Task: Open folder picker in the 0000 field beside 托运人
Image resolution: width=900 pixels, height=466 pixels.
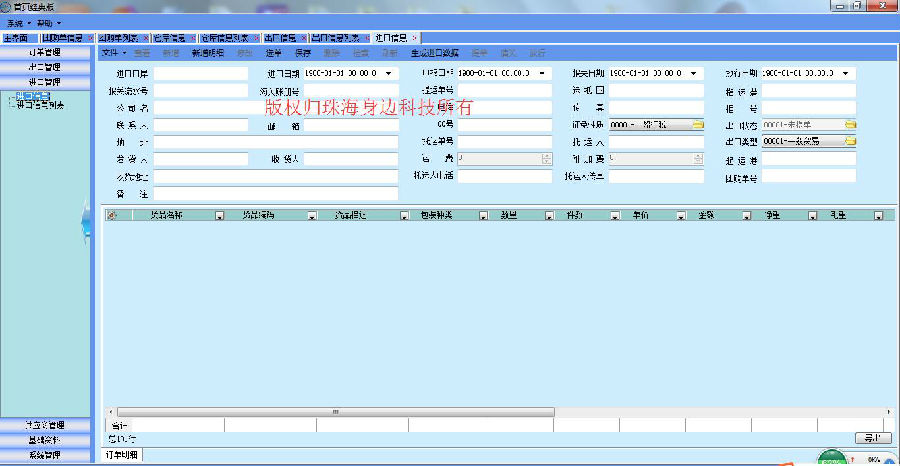Action: [697, 125]
